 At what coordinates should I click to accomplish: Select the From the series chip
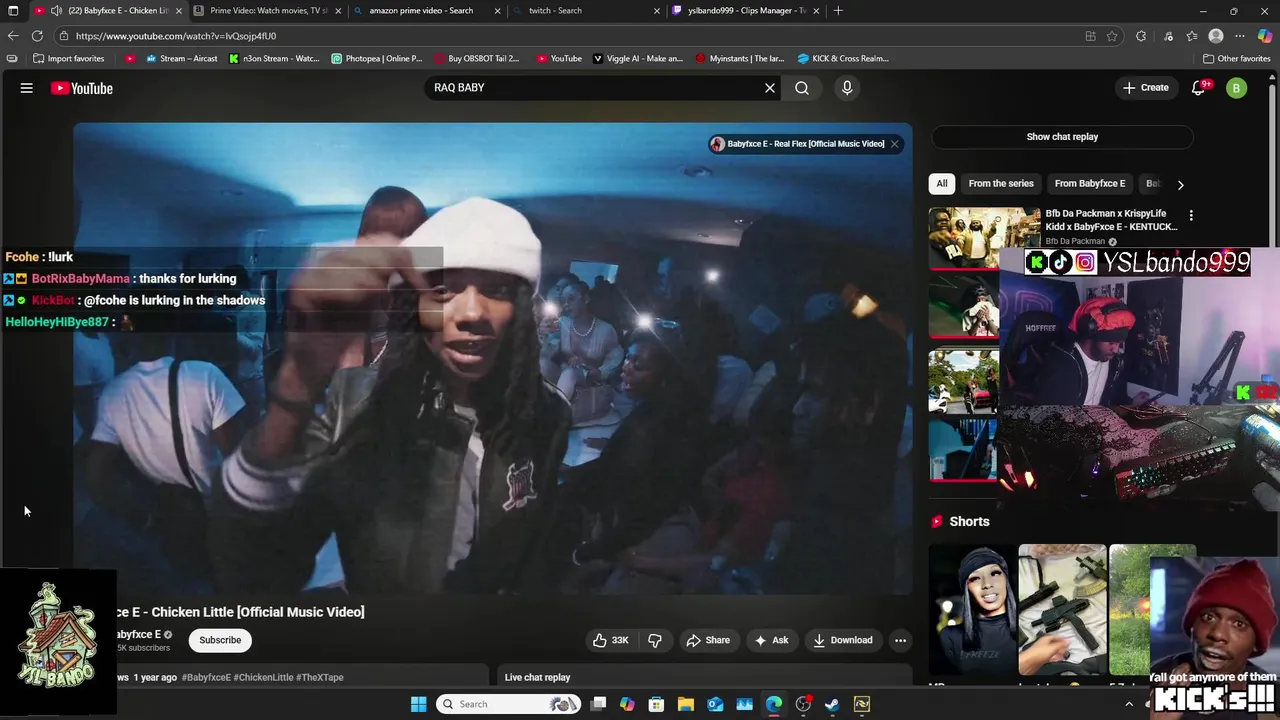point(1001,184)
